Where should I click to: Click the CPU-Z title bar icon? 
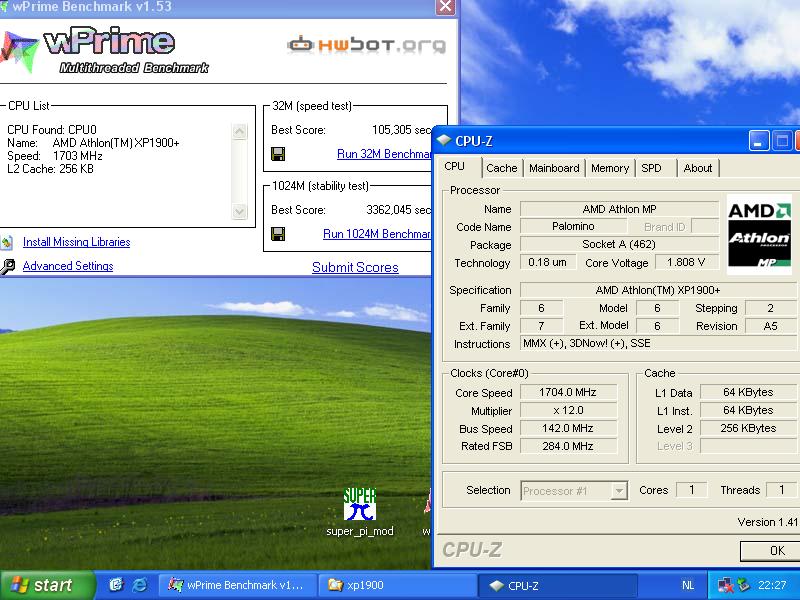click(443, 141)
